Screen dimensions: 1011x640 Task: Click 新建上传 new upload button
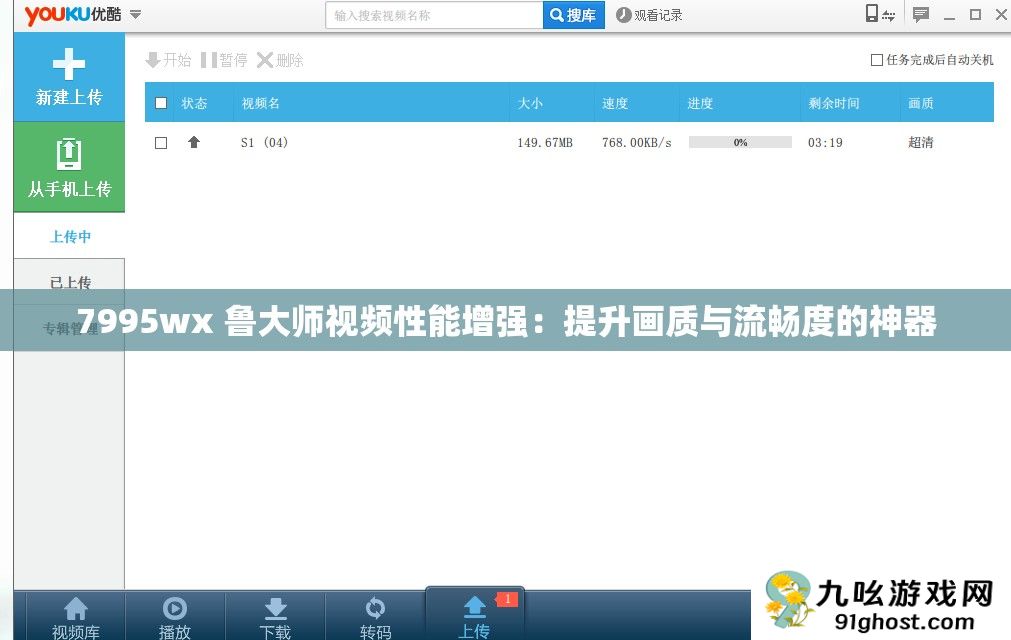click(69, 77)
